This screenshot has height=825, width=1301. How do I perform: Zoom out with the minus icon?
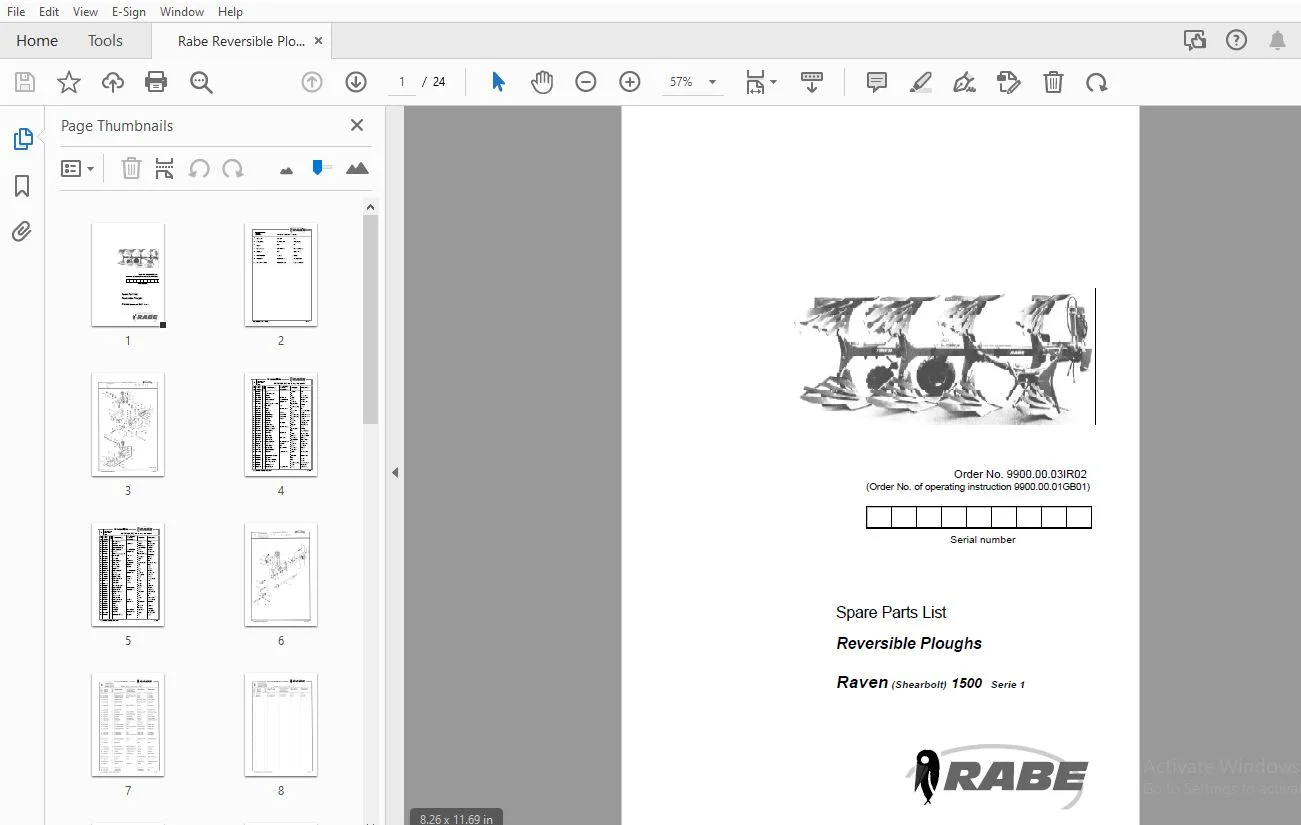586,82
